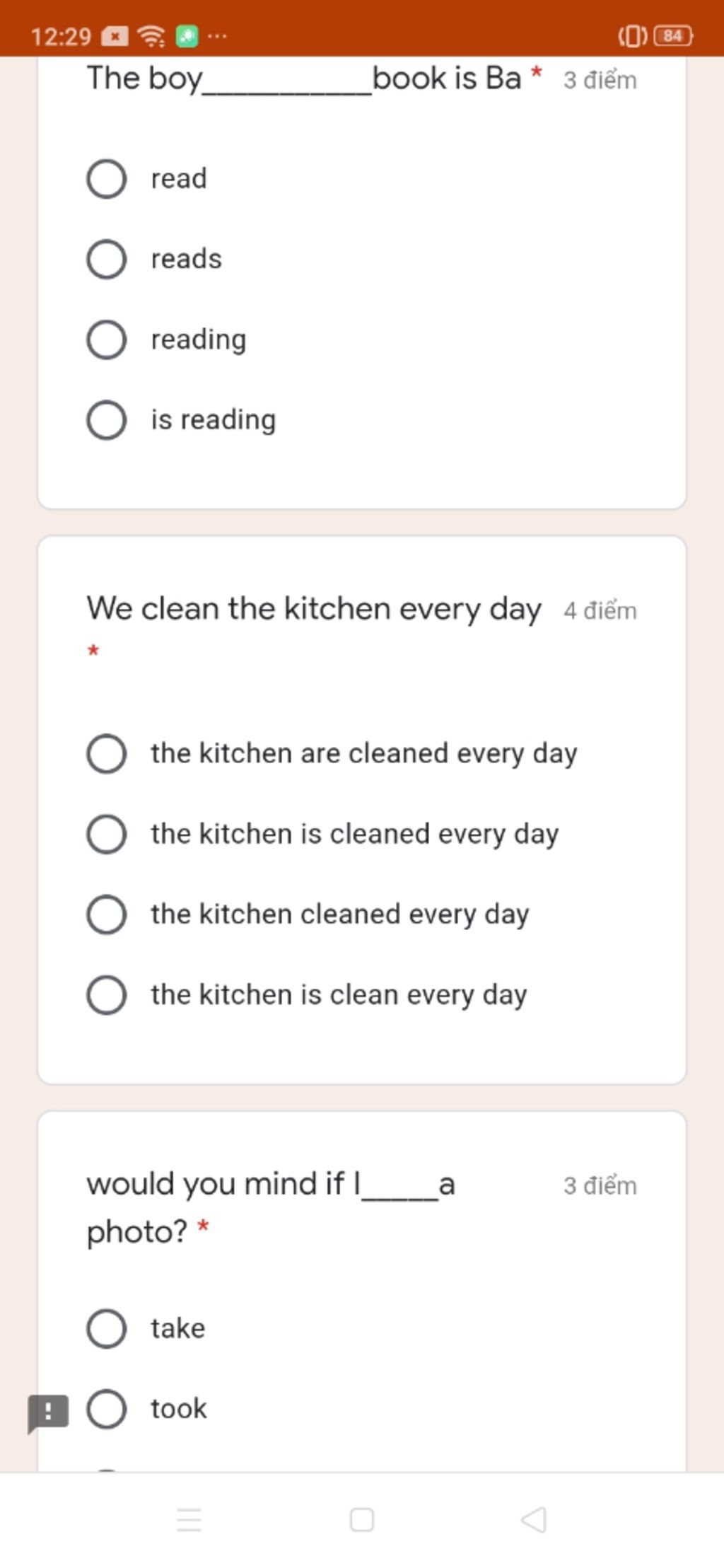
Task: Tap the green app notification icon
Action: pos(187,35)
